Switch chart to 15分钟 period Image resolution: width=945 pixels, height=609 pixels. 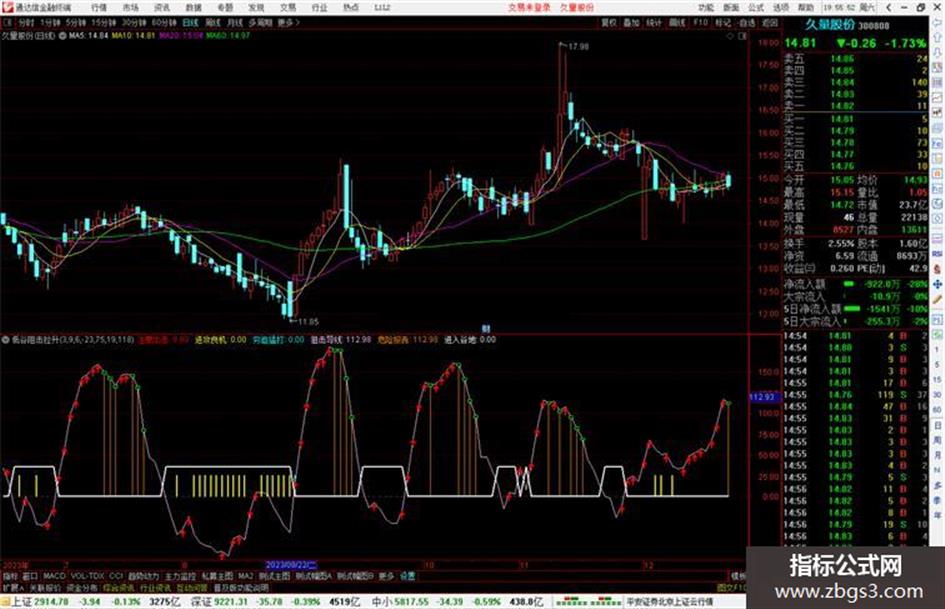(104, 22)
